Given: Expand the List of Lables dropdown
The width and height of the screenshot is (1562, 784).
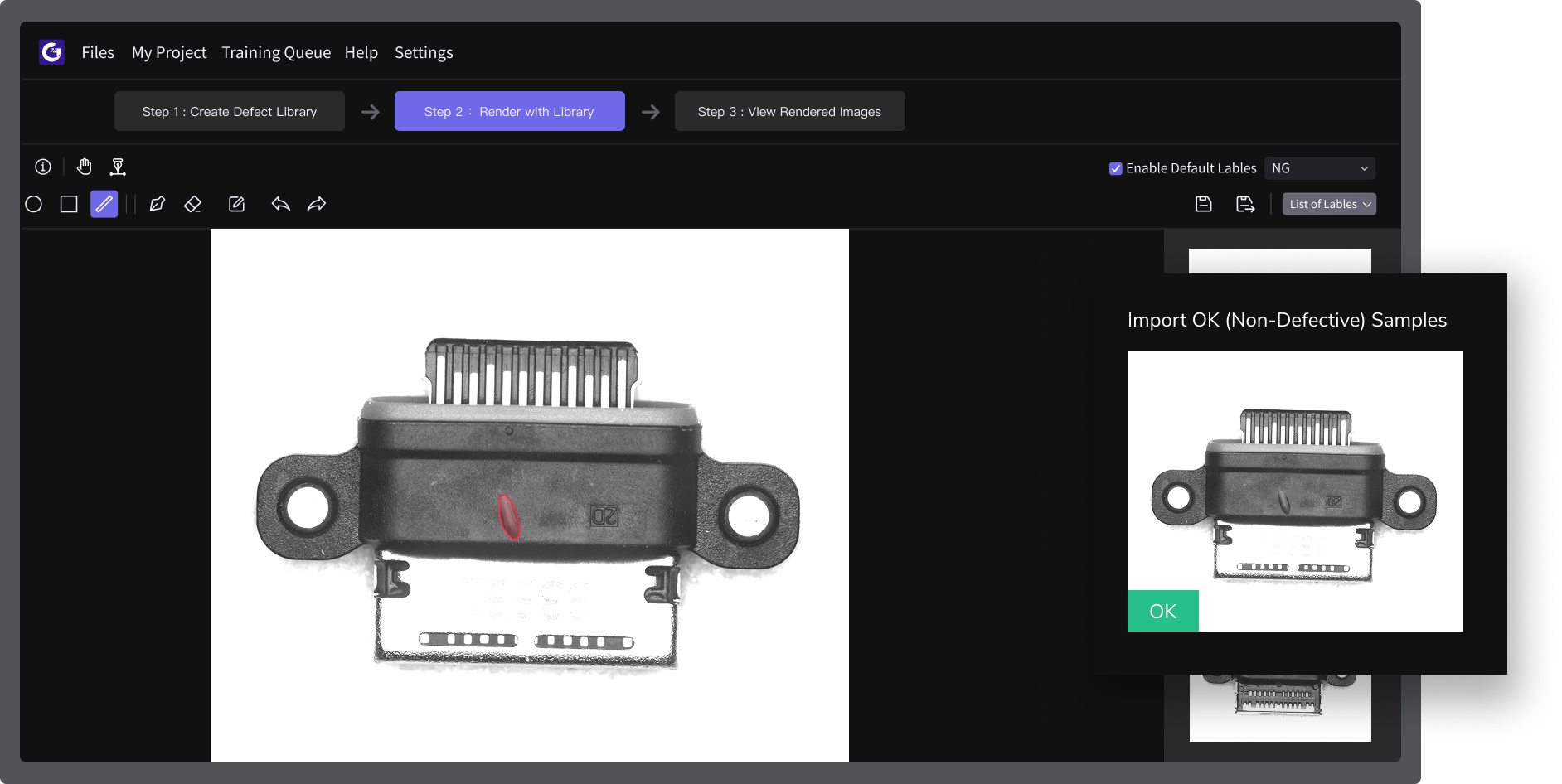Looking at the screenshot, I should click(1329, 204).
